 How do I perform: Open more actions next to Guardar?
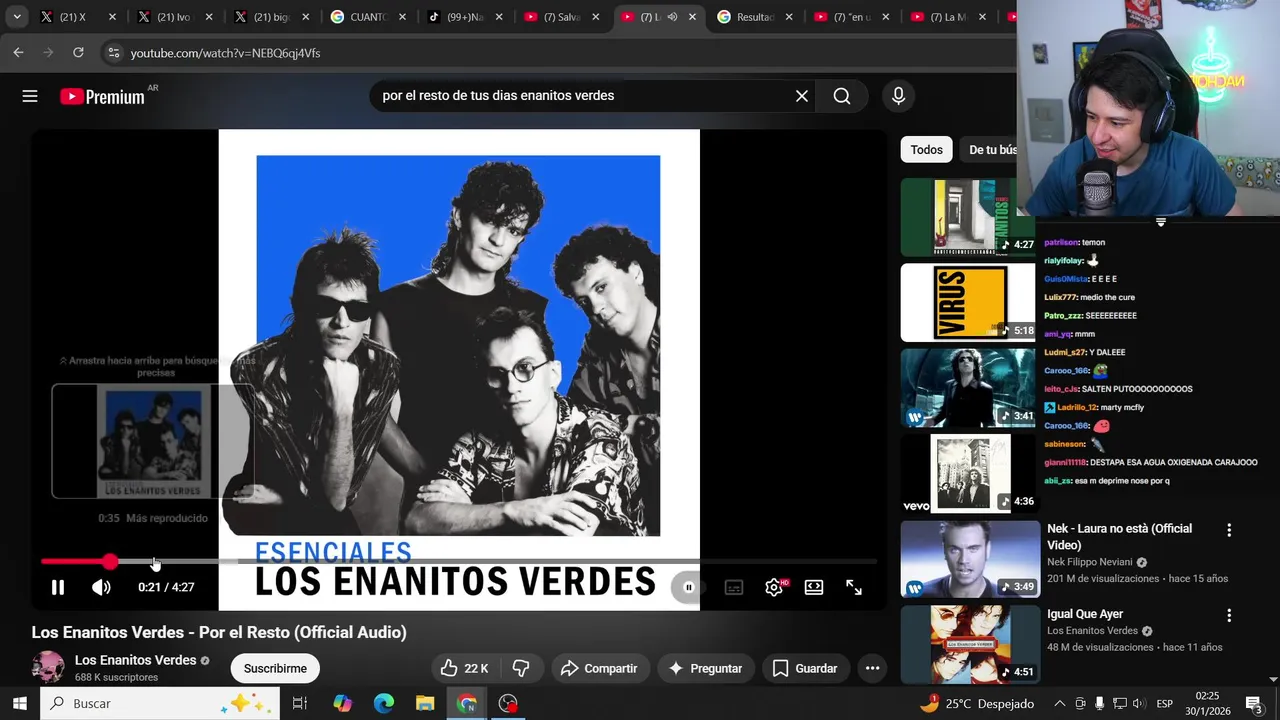coord(872,668)
